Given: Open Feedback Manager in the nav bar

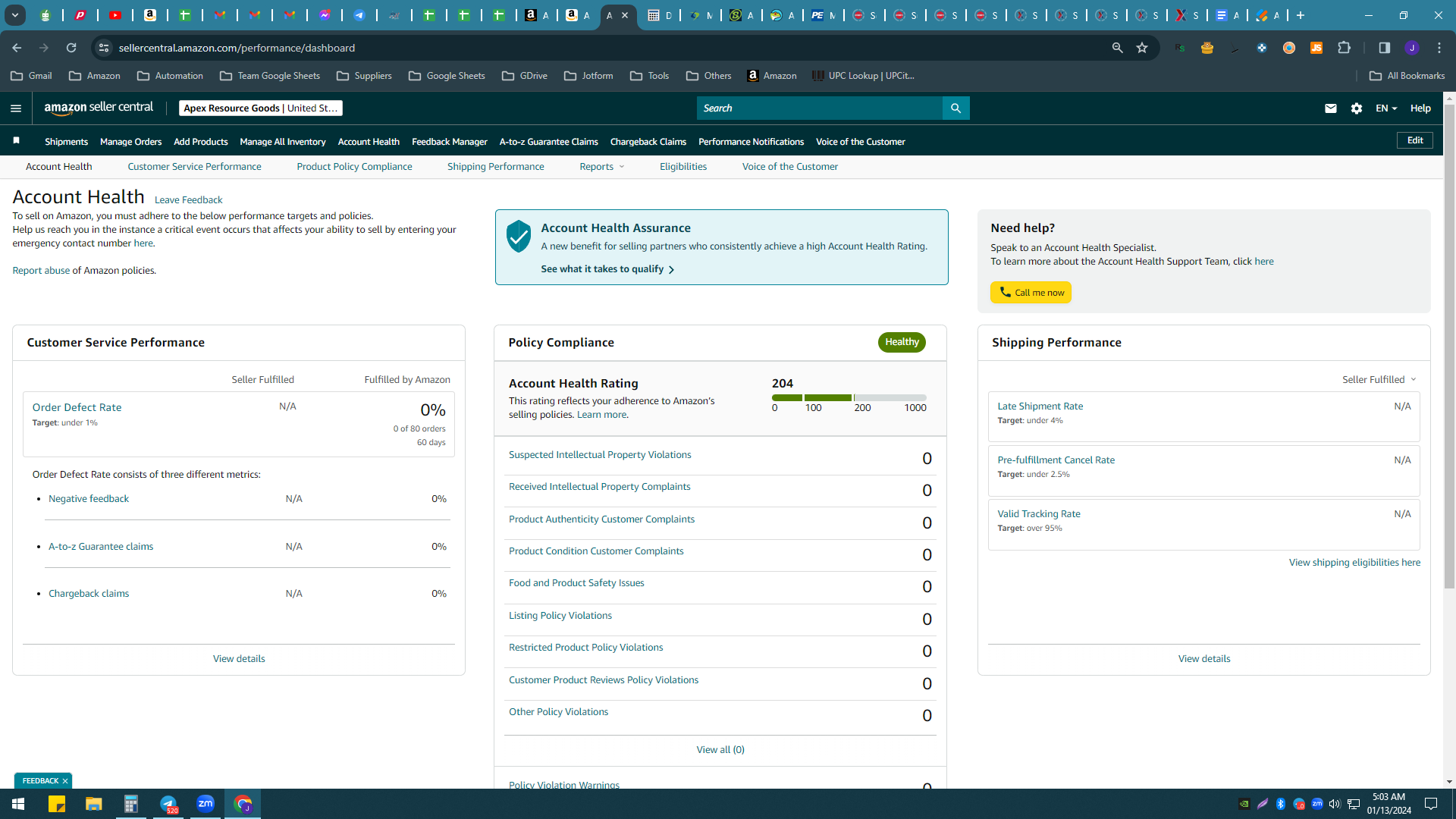Looking at the screenshot, I should pyautogui.click(x=450, y=142).
